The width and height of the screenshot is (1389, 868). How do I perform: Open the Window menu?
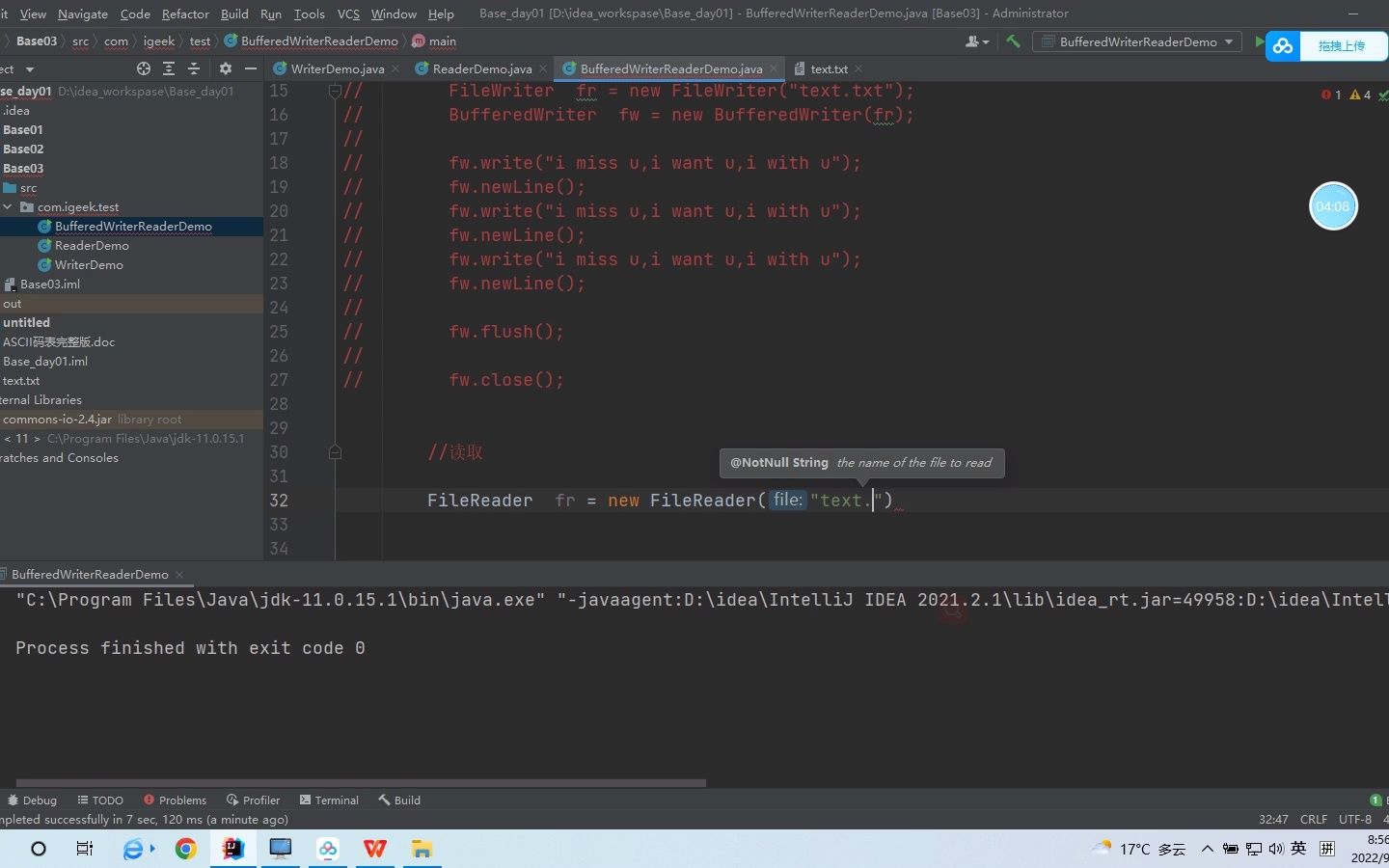394,14
